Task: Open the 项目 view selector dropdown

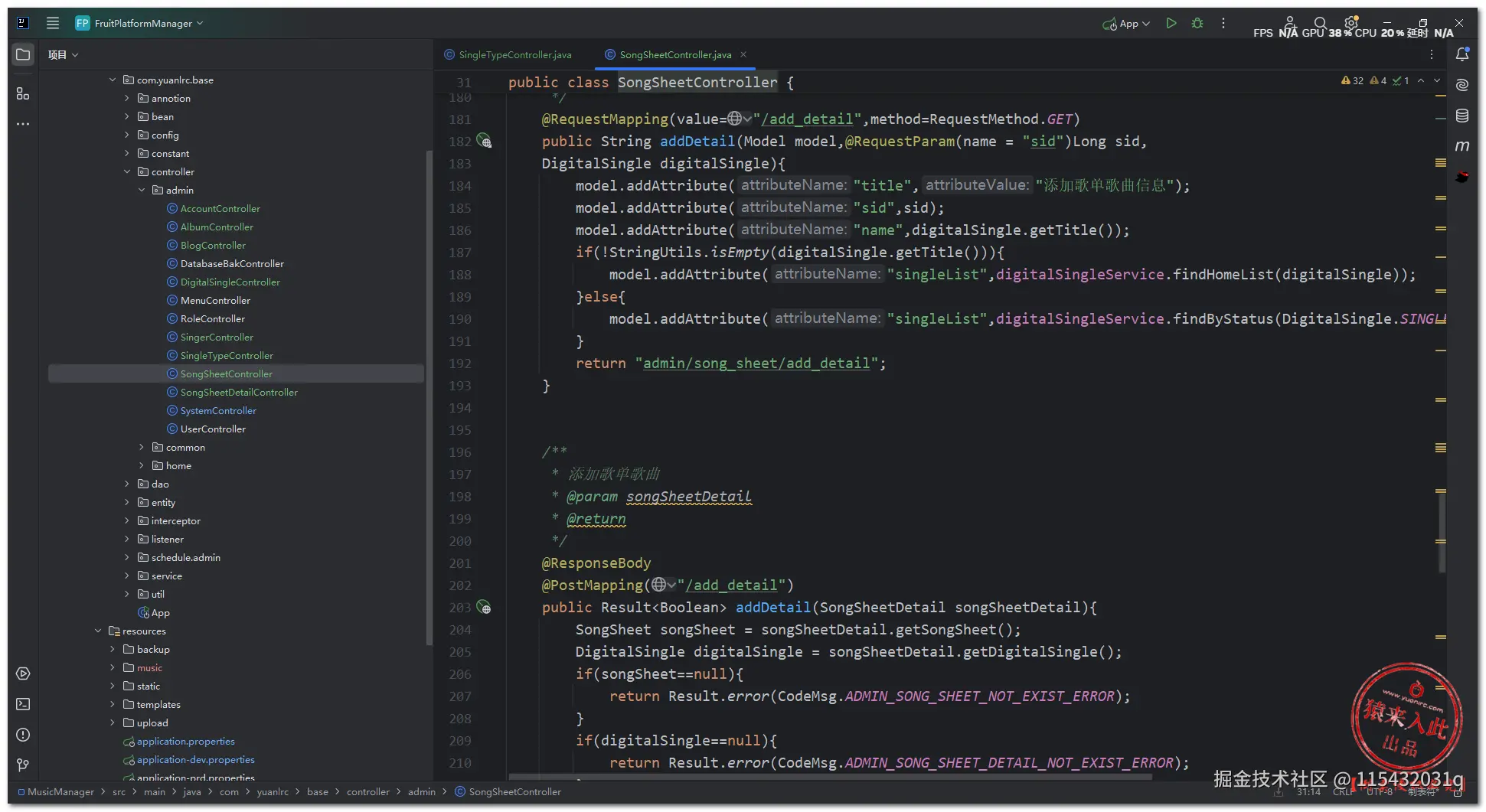Action: point(64,54)
